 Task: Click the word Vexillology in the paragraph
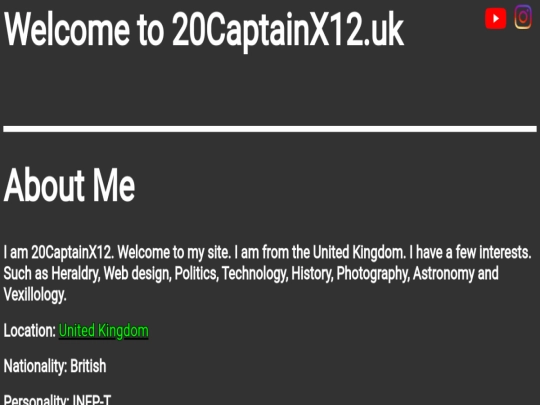click(35, 295)
